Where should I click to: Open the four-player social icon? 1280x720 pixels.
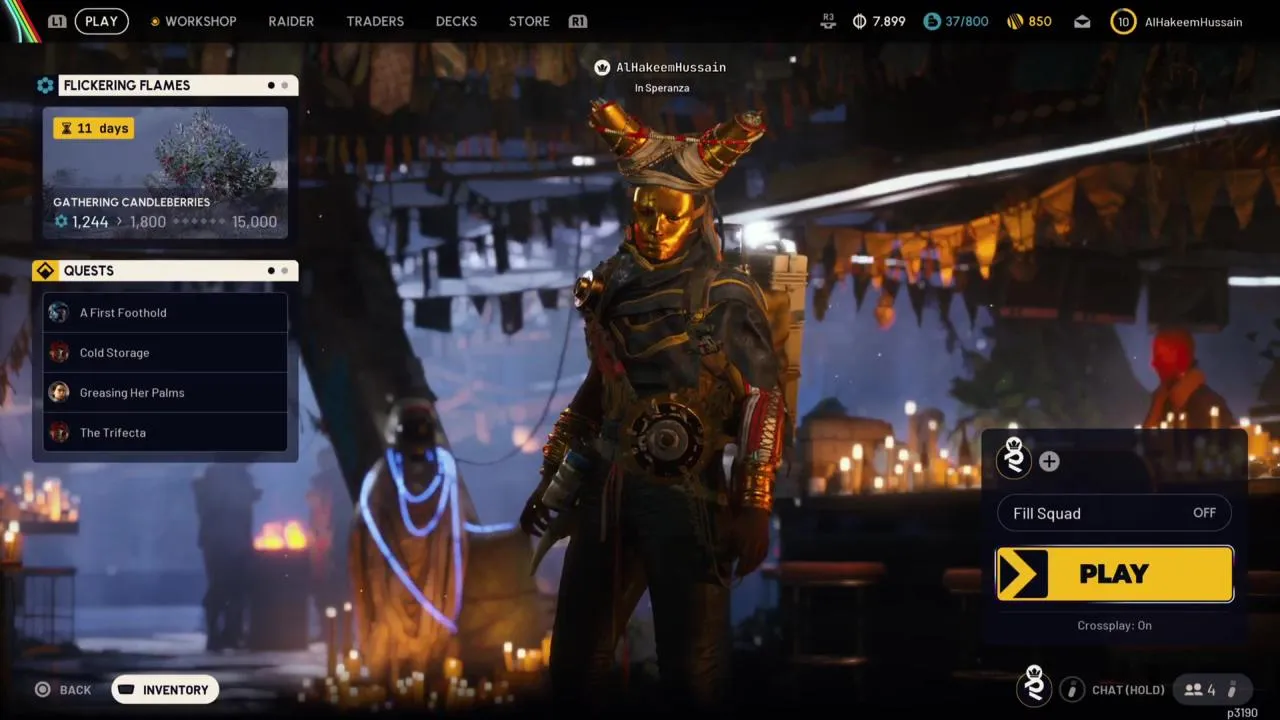tap(1211, 689)
